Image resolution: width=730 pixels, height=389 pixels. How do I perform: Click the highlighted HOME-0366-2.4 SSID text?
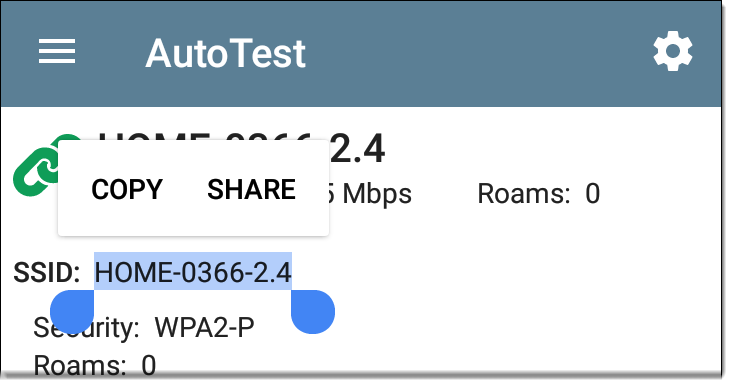click(193, 272)
